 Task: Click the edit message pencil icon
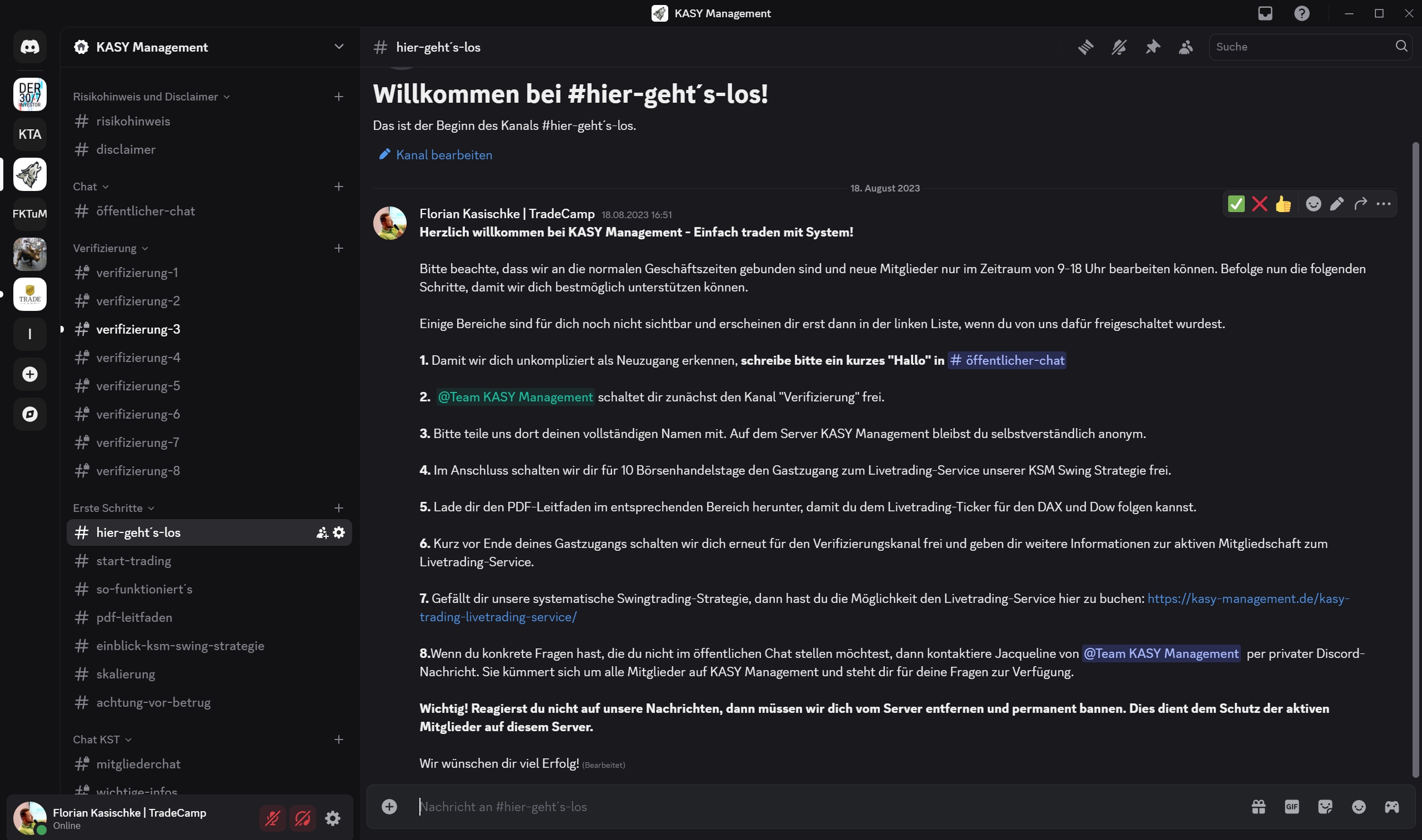(1337, 204)
